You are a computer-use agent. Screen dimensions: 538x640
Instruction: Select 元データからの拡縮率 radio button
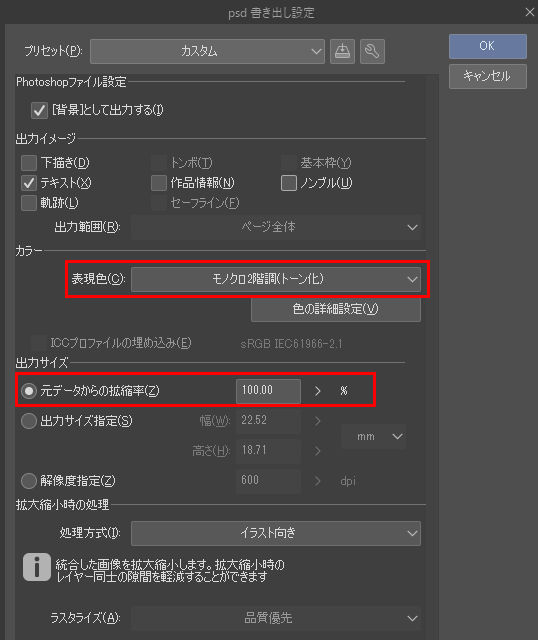pos(29,391)
